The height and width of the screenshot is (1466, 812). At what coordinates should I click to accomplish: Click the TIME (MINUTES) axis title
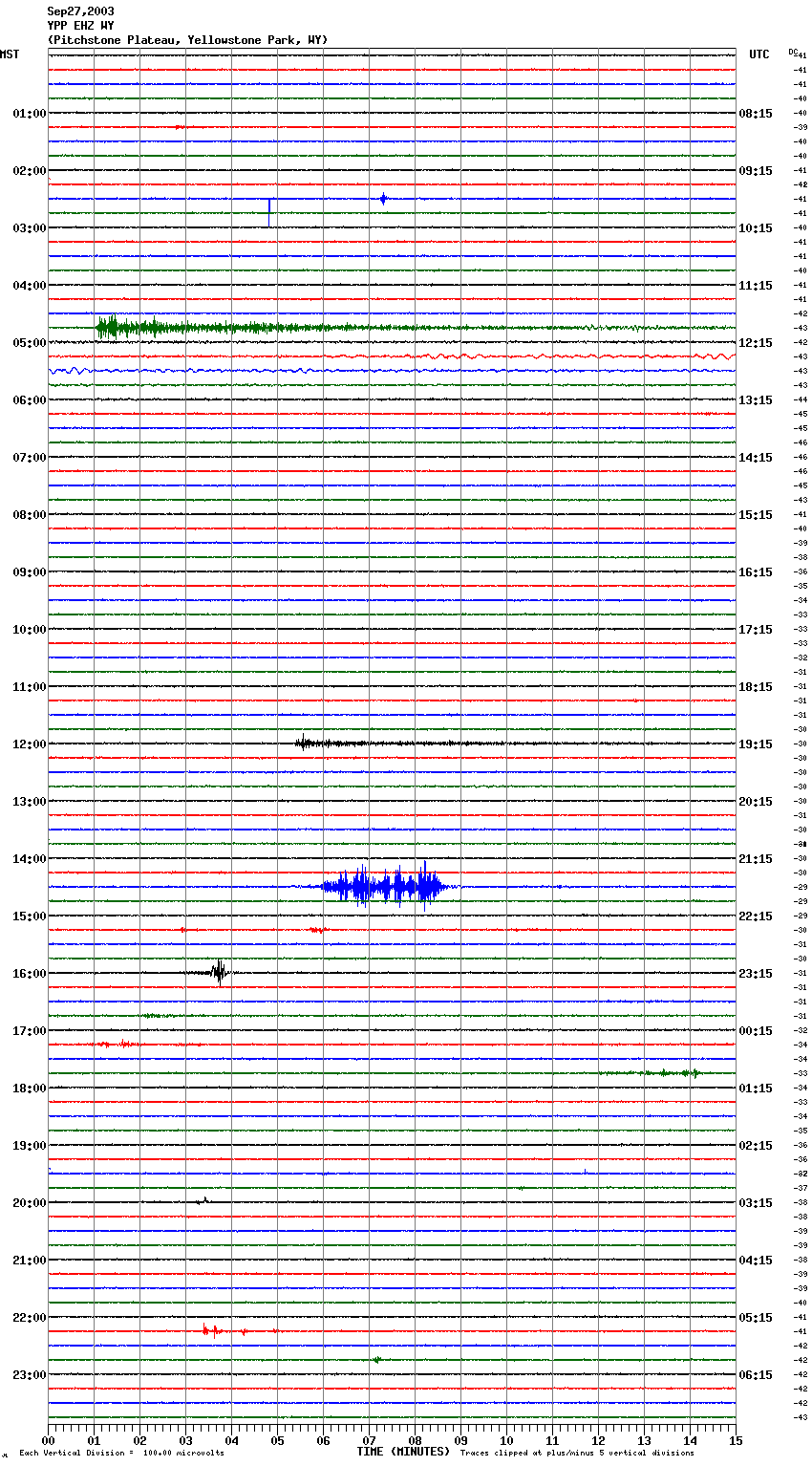(403, 1452)
